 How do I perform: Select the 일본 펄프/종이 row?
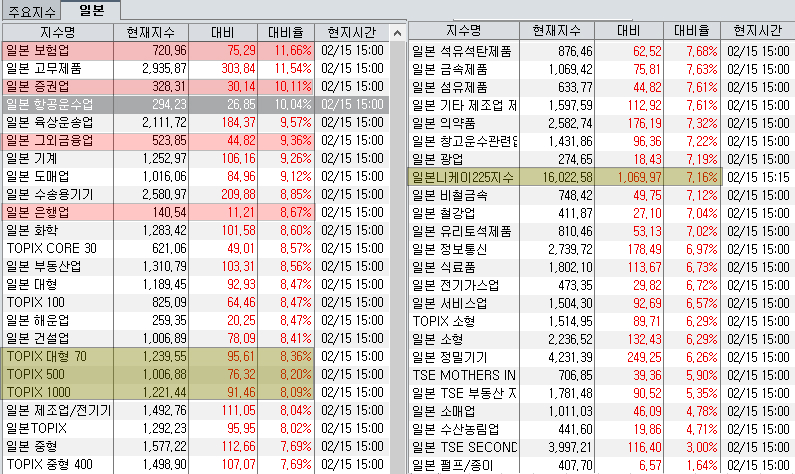pos(601,465)
